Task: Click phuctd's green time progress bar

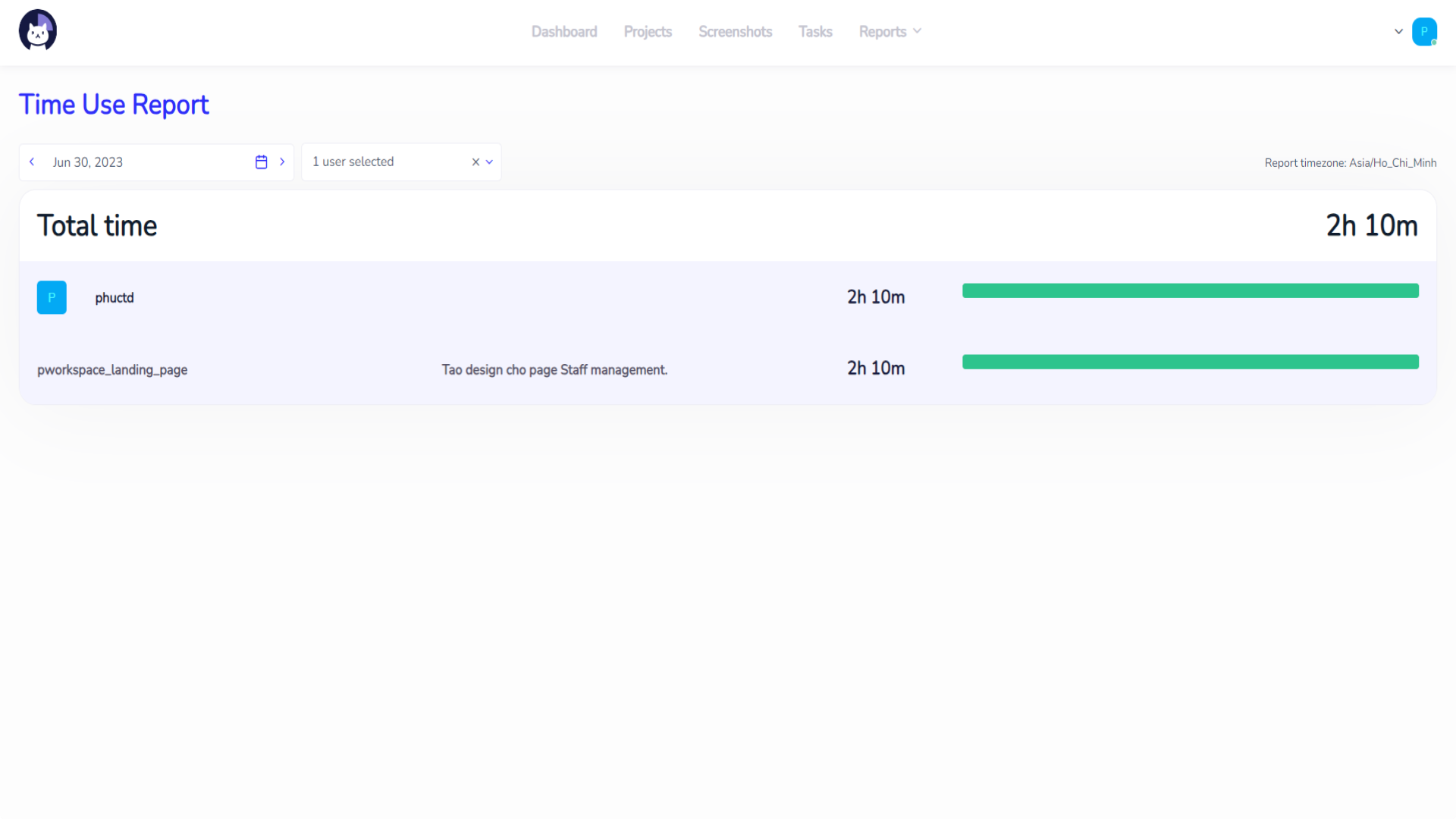Action: pyautogui.click(x=1190, y=291)
